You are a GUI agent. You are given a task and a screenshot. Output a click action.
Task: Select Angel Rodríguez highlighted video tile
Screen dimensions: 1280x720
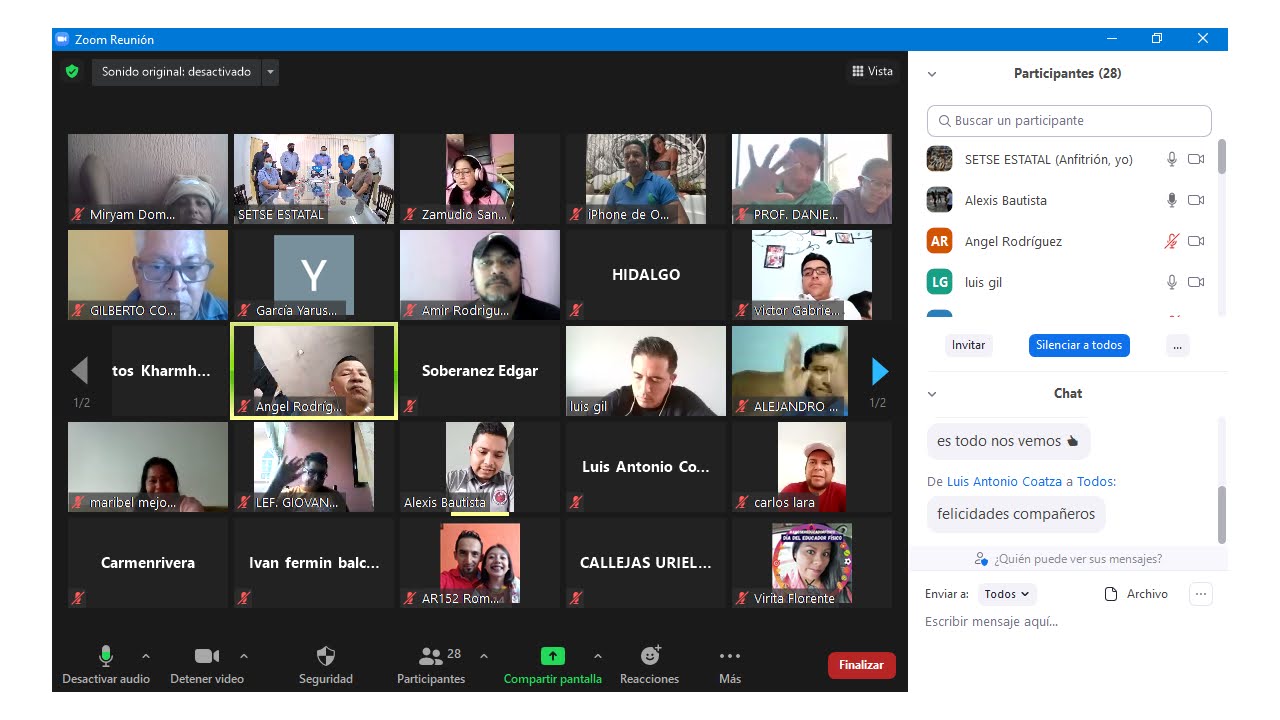314,370
